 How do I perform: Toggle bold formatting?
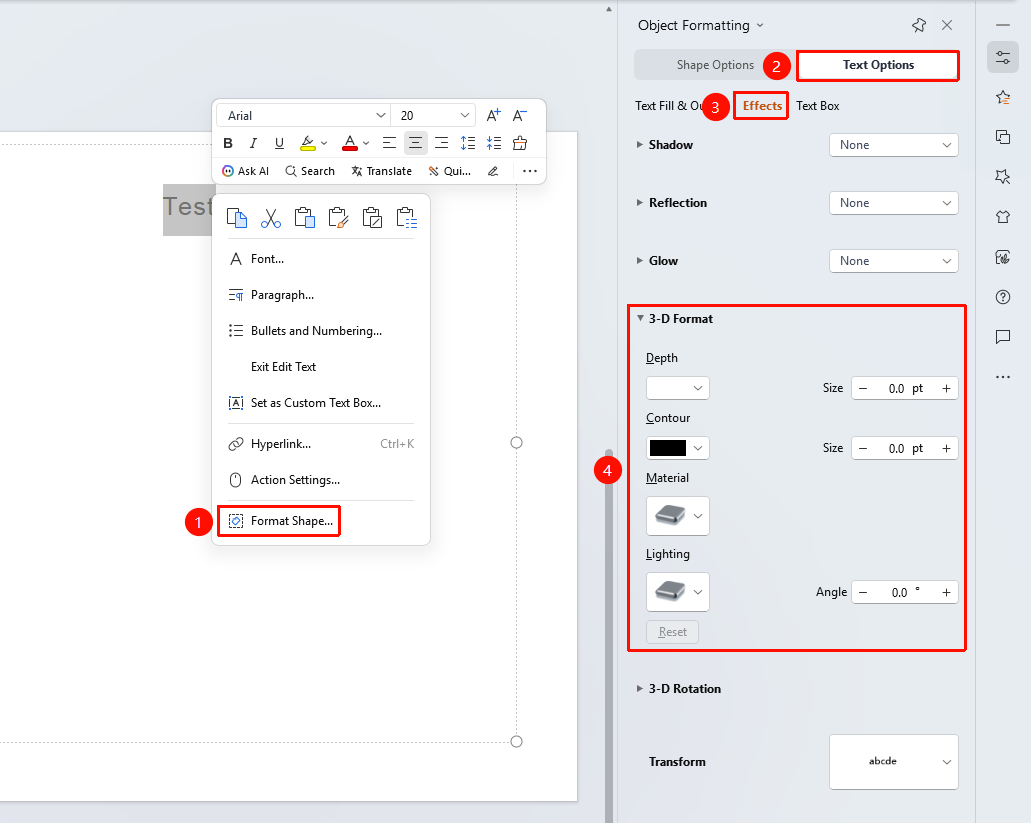tap(228, 143)
